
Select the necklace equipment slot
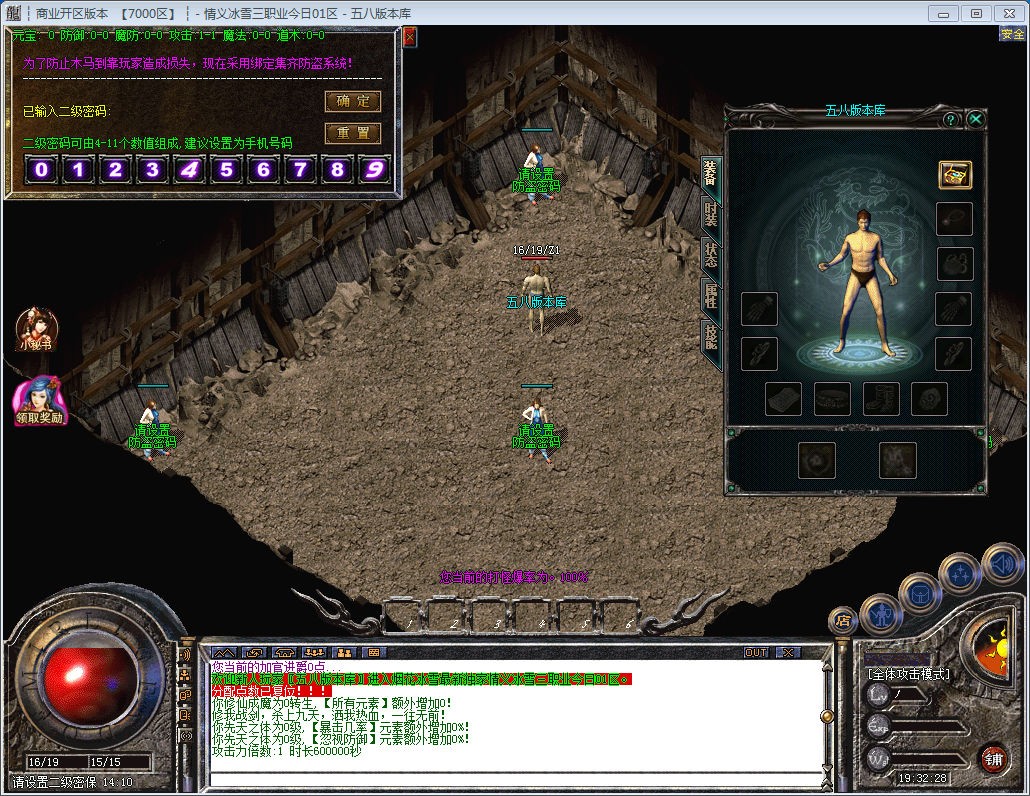pos(954,219)
